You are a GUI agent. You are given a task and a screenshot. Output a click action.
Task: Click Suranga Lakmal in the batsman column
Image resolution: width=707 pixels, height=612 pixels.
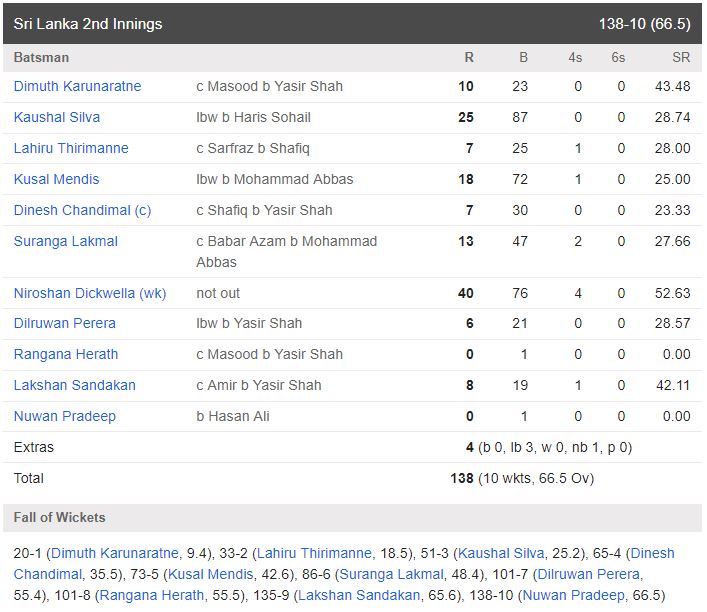pyautogui.click(x=65, y=241)
